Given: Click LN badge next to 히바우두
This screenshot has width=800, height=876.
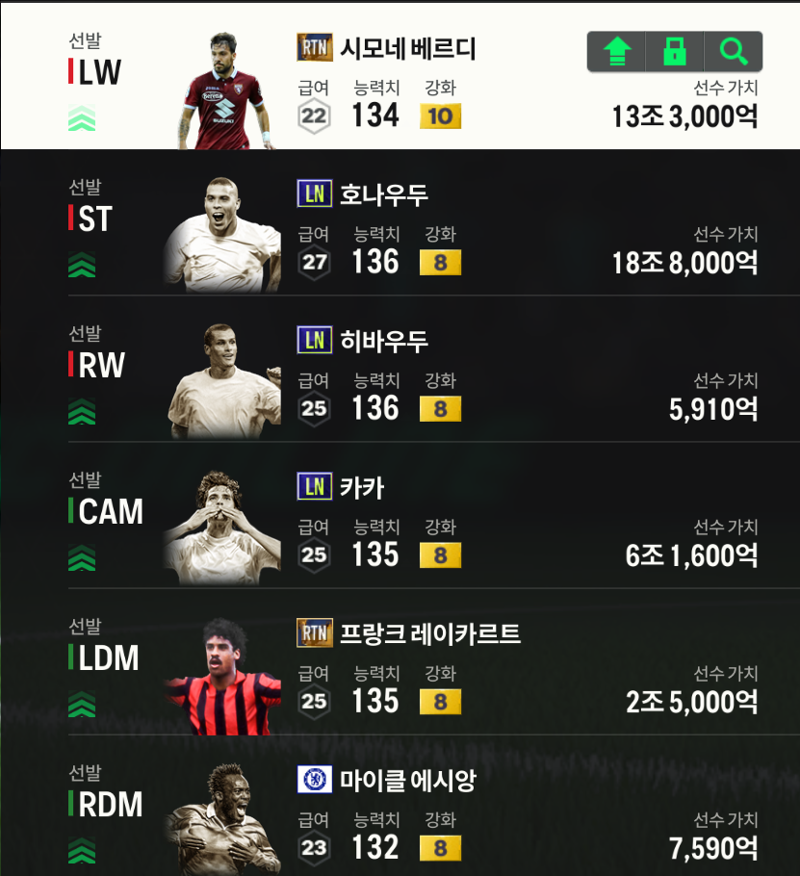Looking at the screenshot, I should pos(315,340).
